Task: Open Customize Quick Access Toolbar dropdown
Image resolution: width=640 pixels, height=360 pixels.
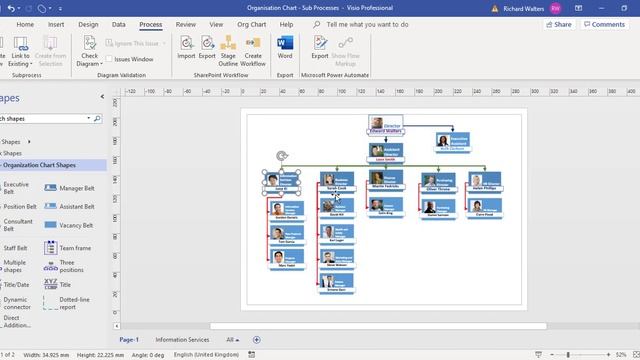Action: pyautogui.click(x=60, y=9)
